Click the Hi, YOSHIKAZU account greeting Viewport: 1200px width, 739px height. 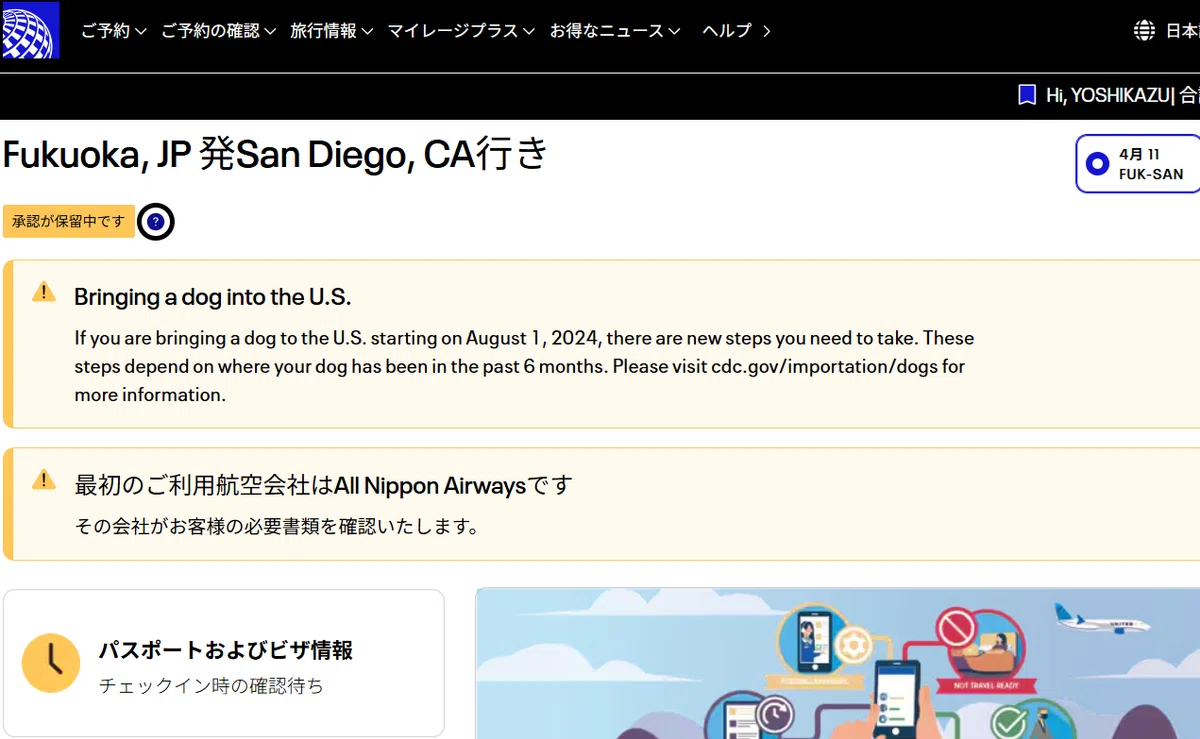coord(1108,95)
